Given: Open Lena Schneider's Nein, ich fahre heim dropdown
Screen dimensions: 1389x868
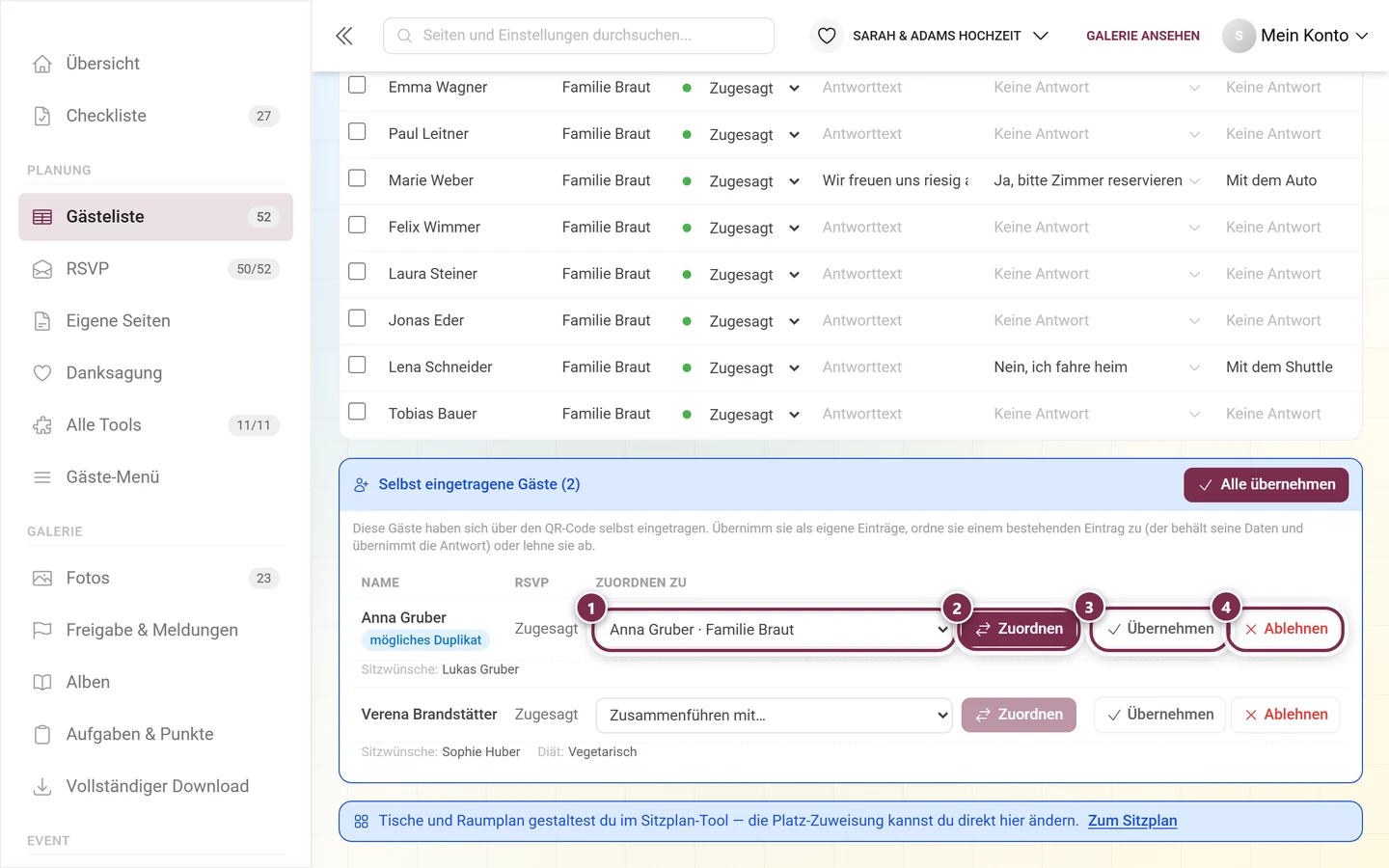Looking at the screenshot, I should pos(1097,367).
